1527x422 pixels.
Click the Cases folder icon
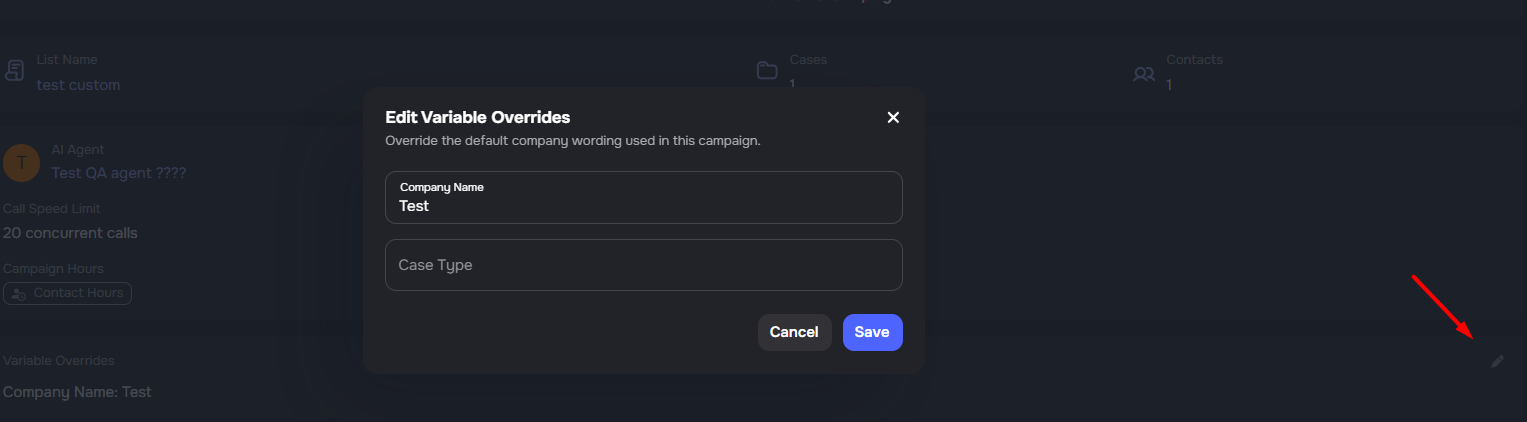[767, 71]
